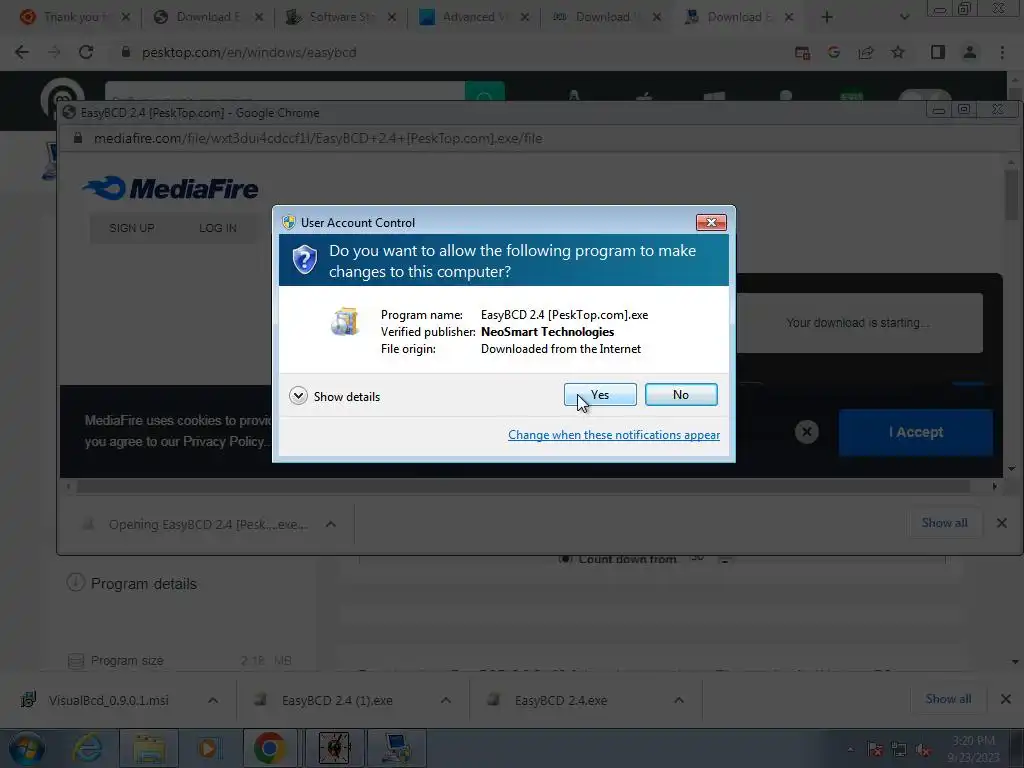
Task: Close the 'Advanced' tab
Action: [x=525, y=17]
